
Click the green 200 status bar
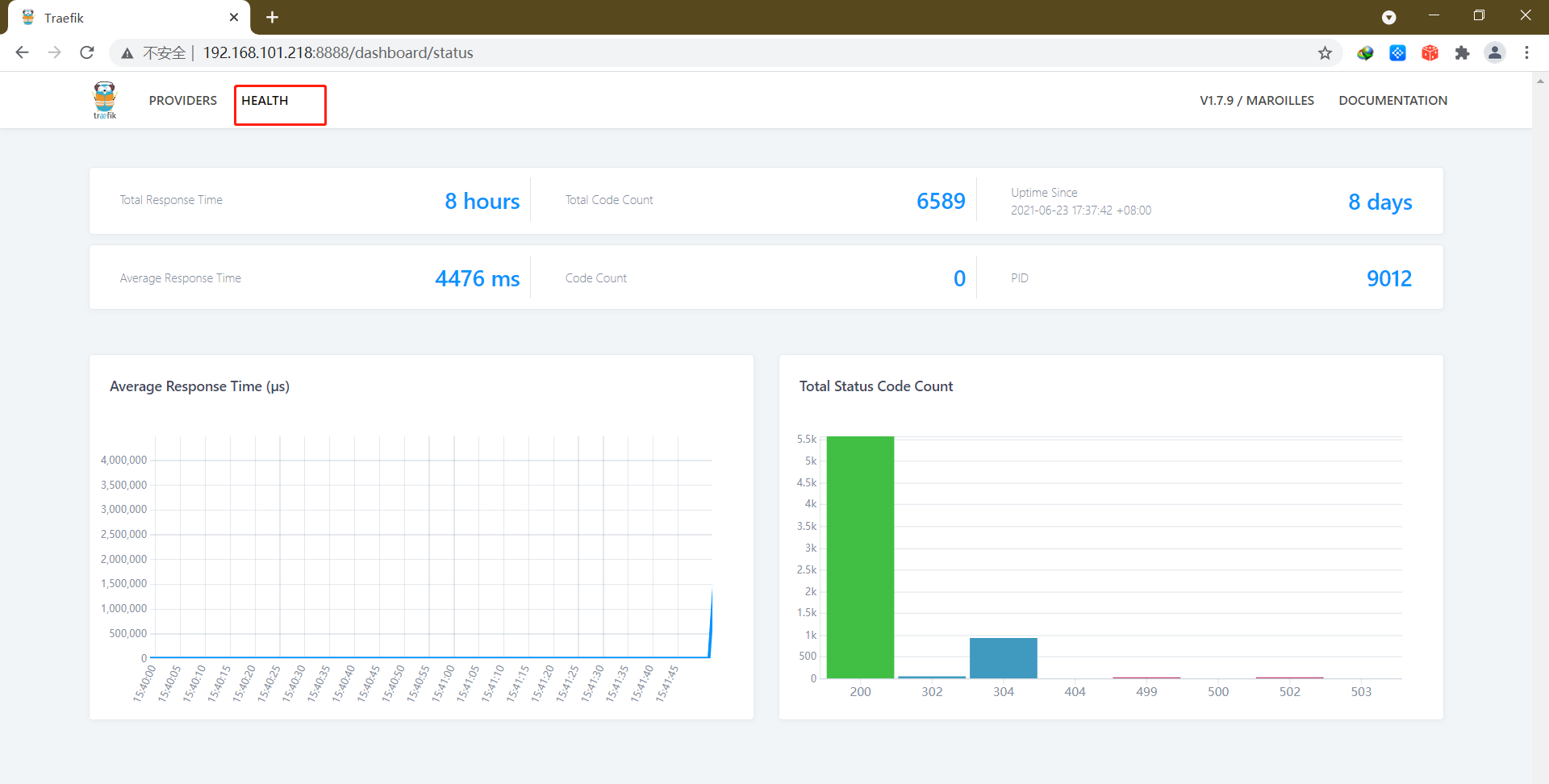[860, 557]
